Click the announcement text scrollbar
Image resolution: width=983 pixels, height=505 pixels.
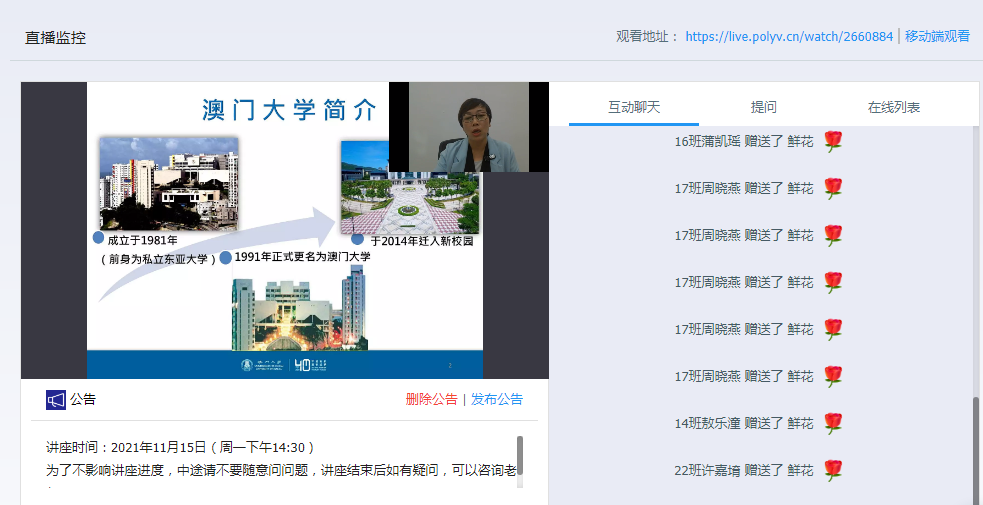[520, 456]
